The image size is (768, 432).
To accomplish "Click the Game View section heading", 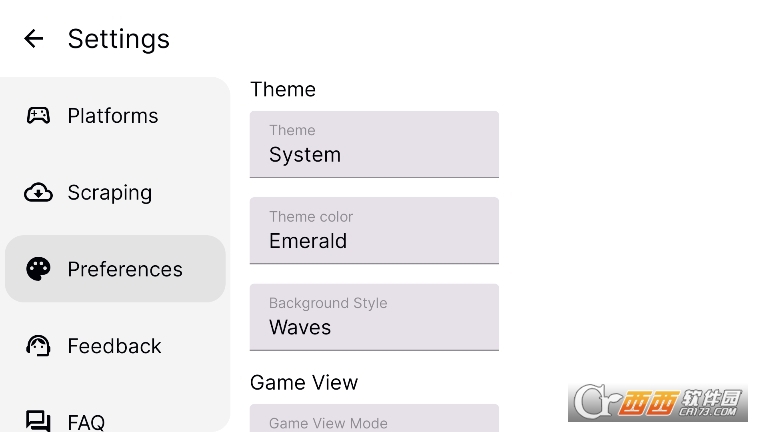I will (x=304, y=383).
